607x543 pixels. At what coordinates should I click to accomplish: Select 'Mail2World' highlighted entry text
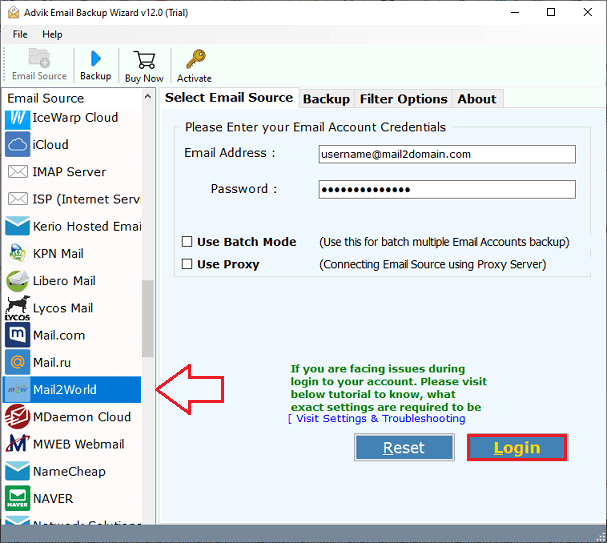click(x=65, y=389)
